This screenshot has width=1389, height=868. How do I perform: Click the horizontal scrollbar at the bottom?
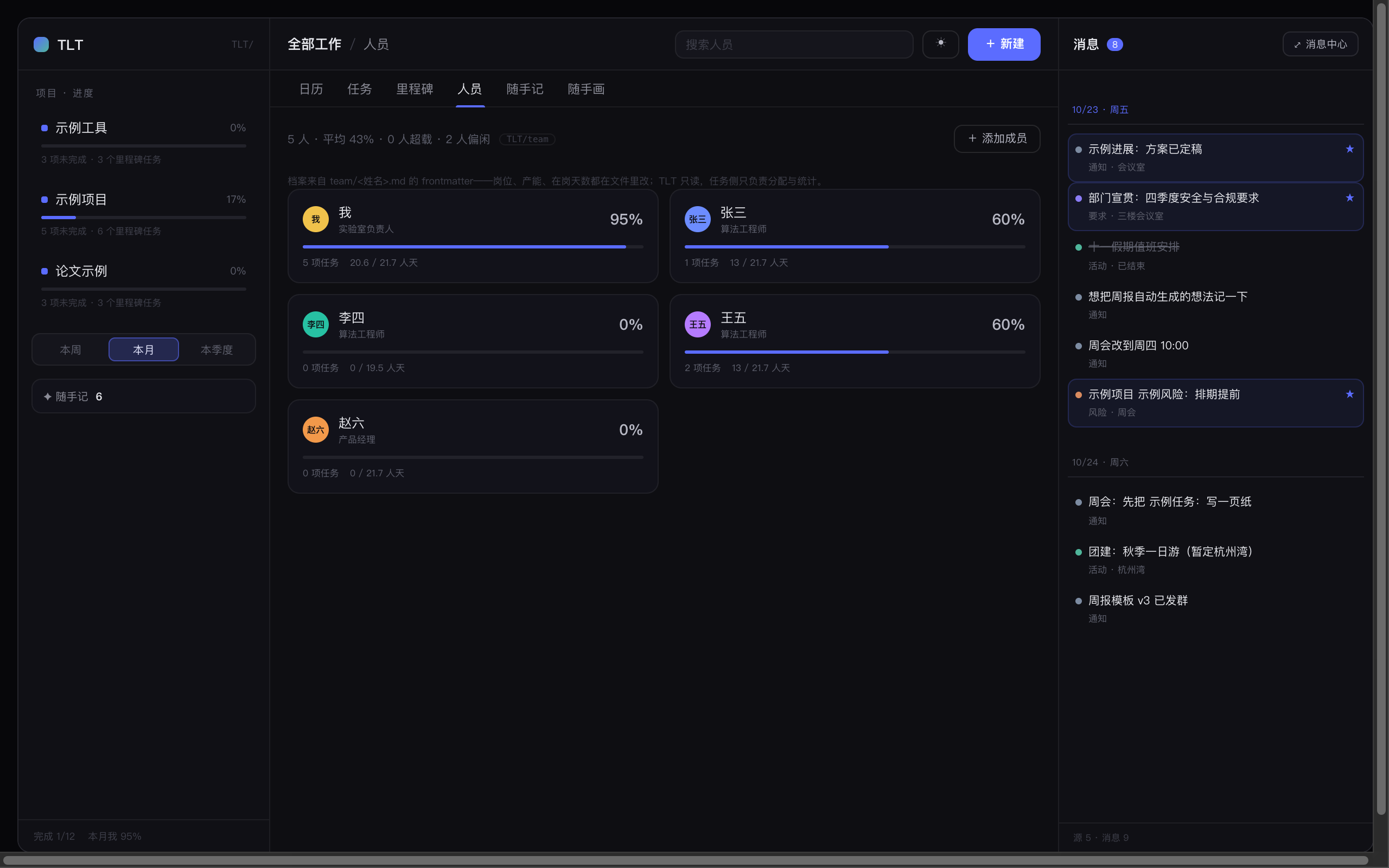[686, 861]
